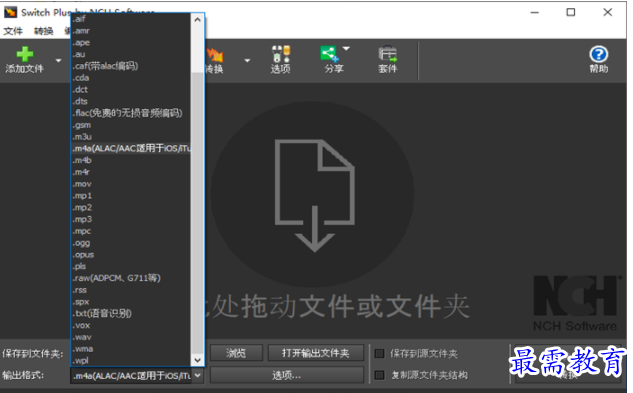Toggle the output format combo box arrow
This screenshot has height=393, width=633.
coord(197,375)
